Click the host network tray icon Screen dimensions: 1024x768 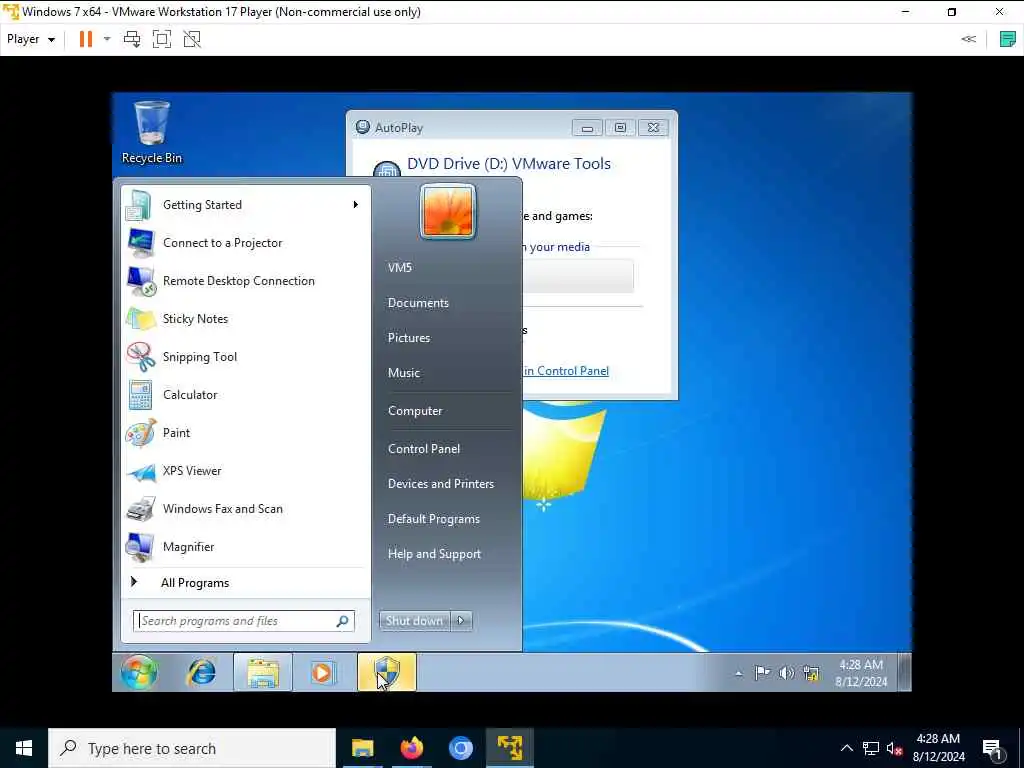871,748
